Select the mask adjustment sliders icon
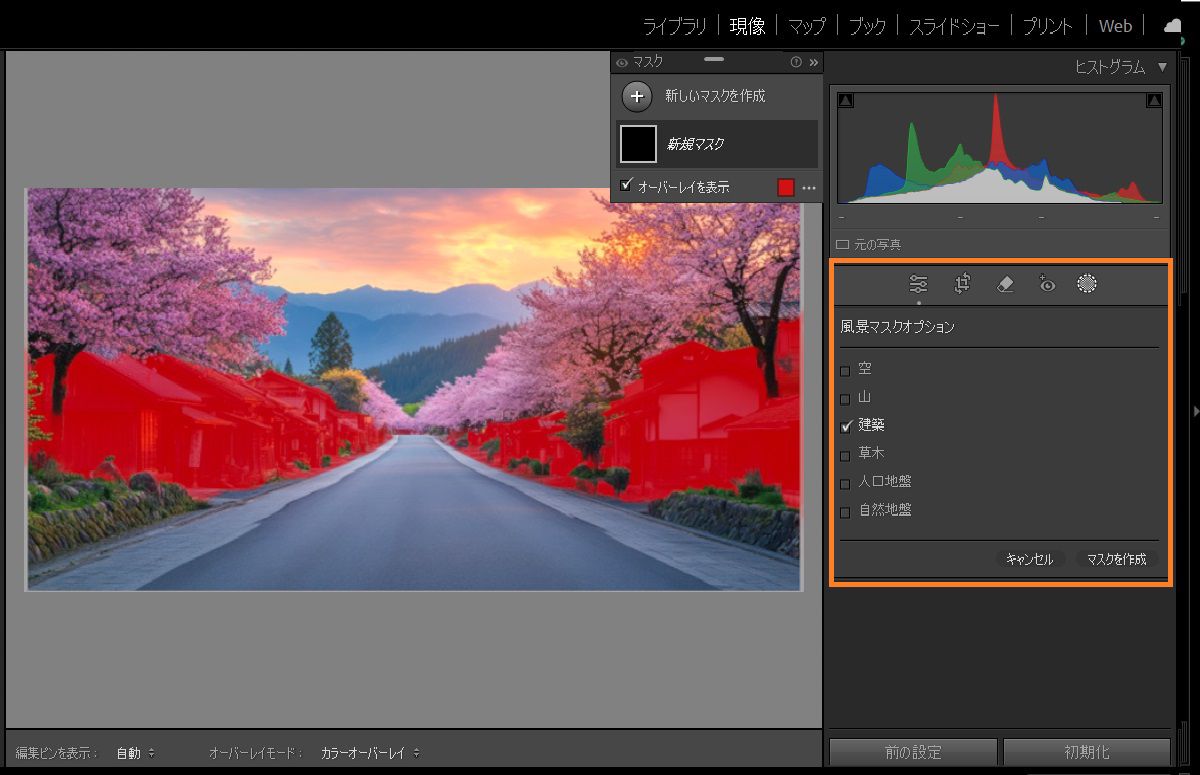 pos(918,284)
